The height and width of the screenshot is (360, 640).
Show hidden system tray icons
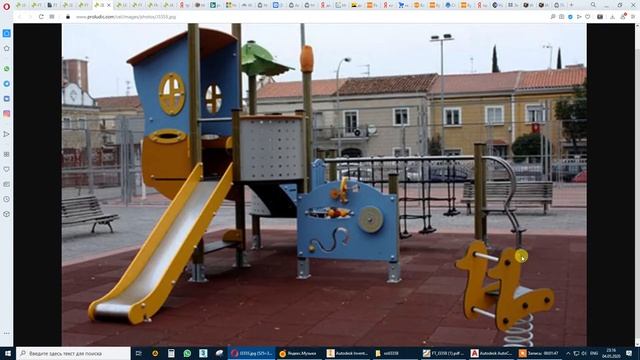(x=568, y=353)
